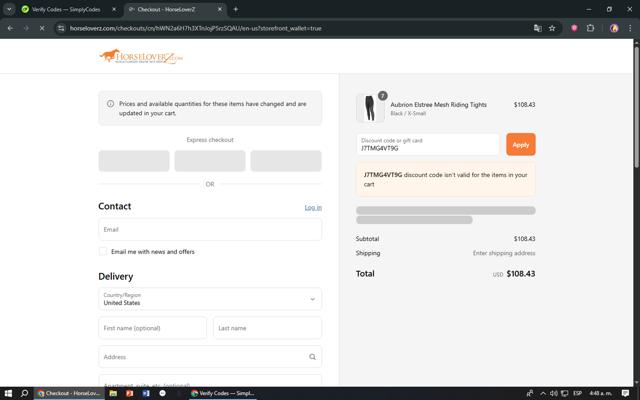Show hidden system tray icons

[543, 393]
